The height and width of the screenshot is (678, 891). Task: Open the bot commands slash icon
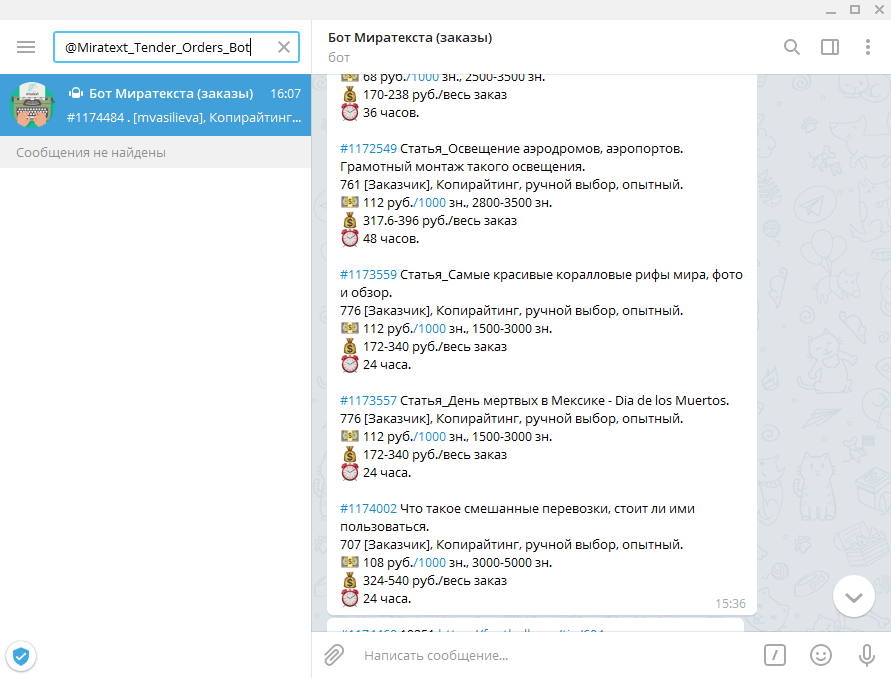tap(775, 655)
